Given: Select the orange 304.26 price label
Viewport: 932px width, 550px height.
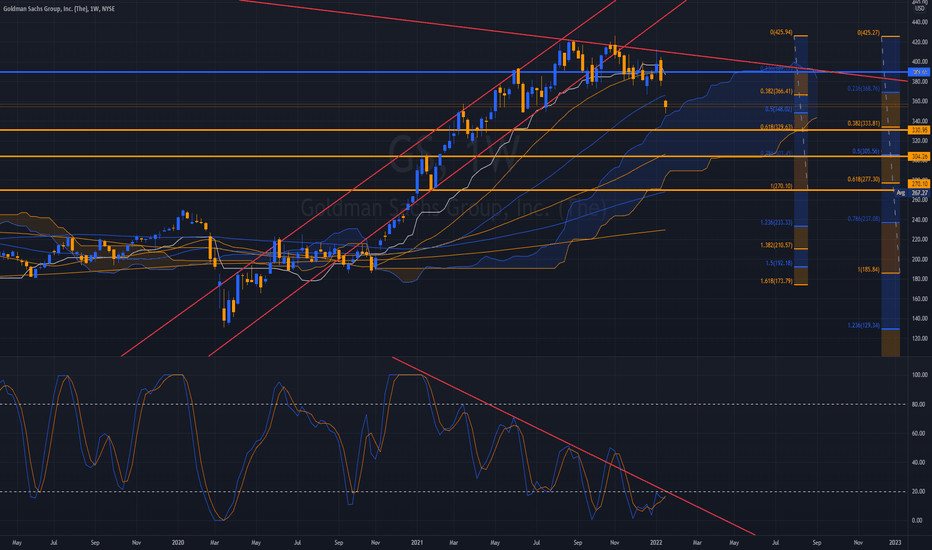Looking at the screenshot, I should pos(920,156).
